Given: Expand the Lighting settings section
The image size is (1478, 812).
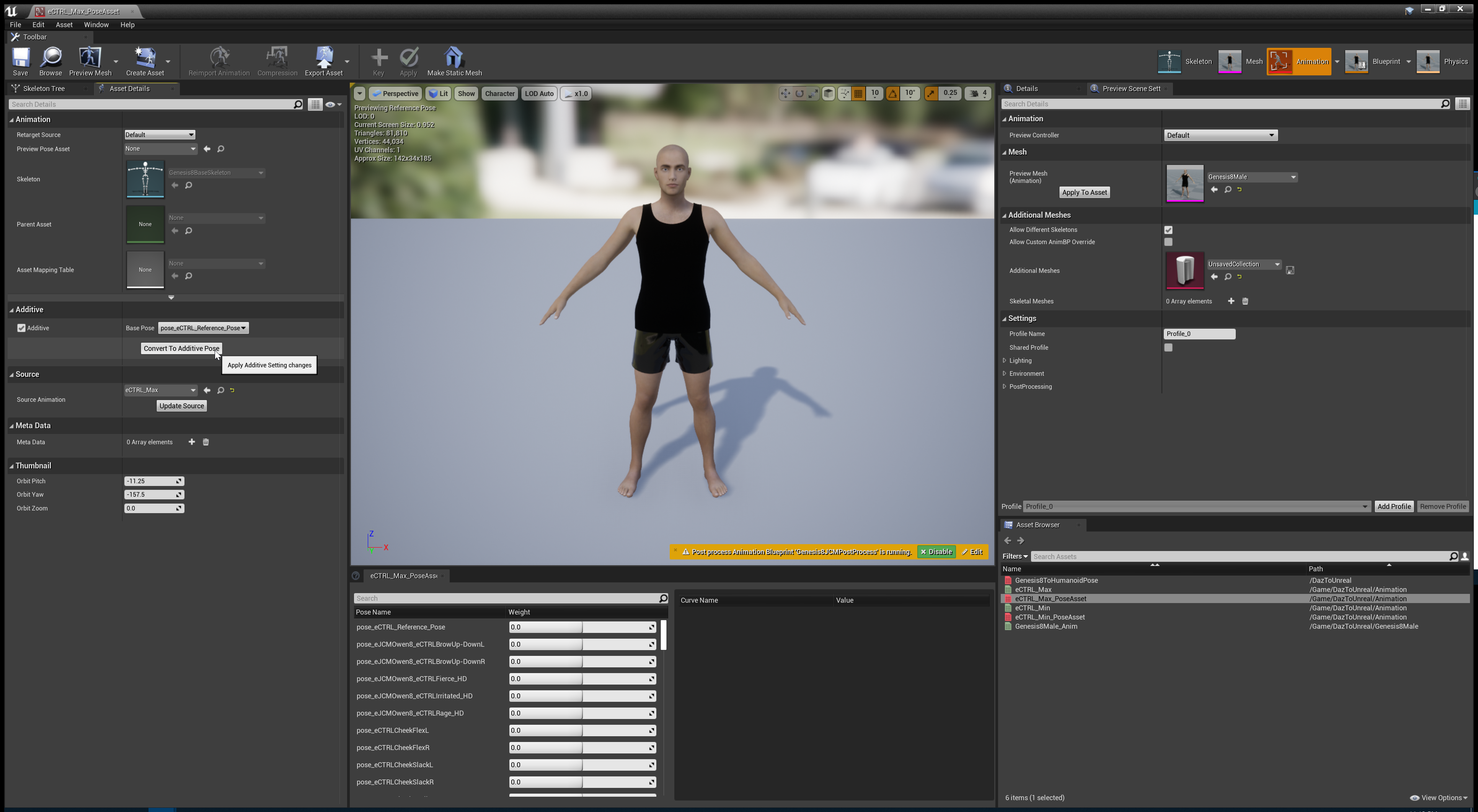Looking at the screenshot, I should 1005,361.
